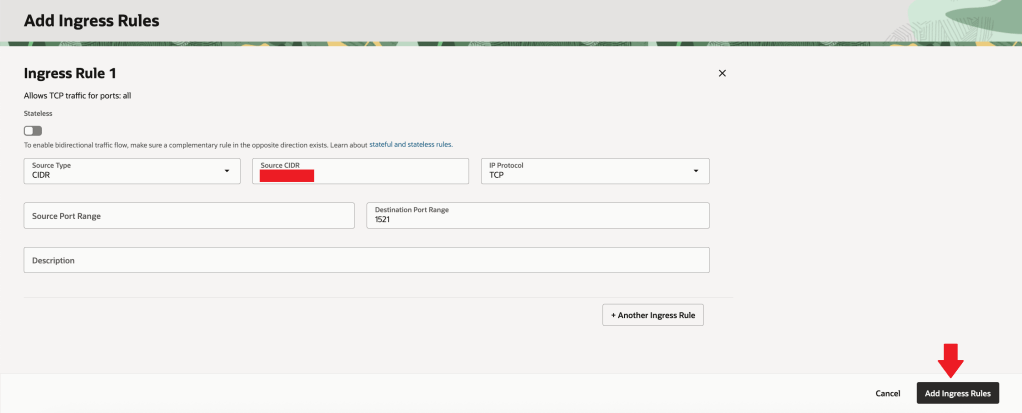Expand the IP Protocol dropdown
The height and width of the screenshot is (413, 1022).
pos(595,171)
